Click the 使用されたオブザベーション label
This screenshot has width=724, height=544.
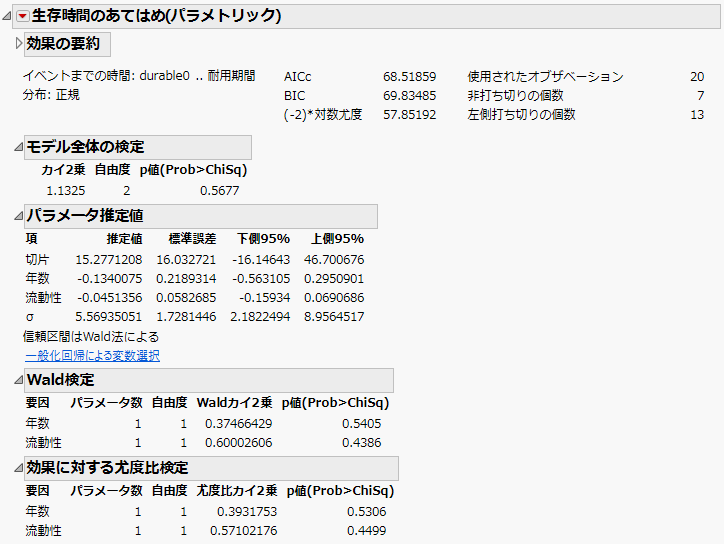pyautogui.click(x=545, y=77)
